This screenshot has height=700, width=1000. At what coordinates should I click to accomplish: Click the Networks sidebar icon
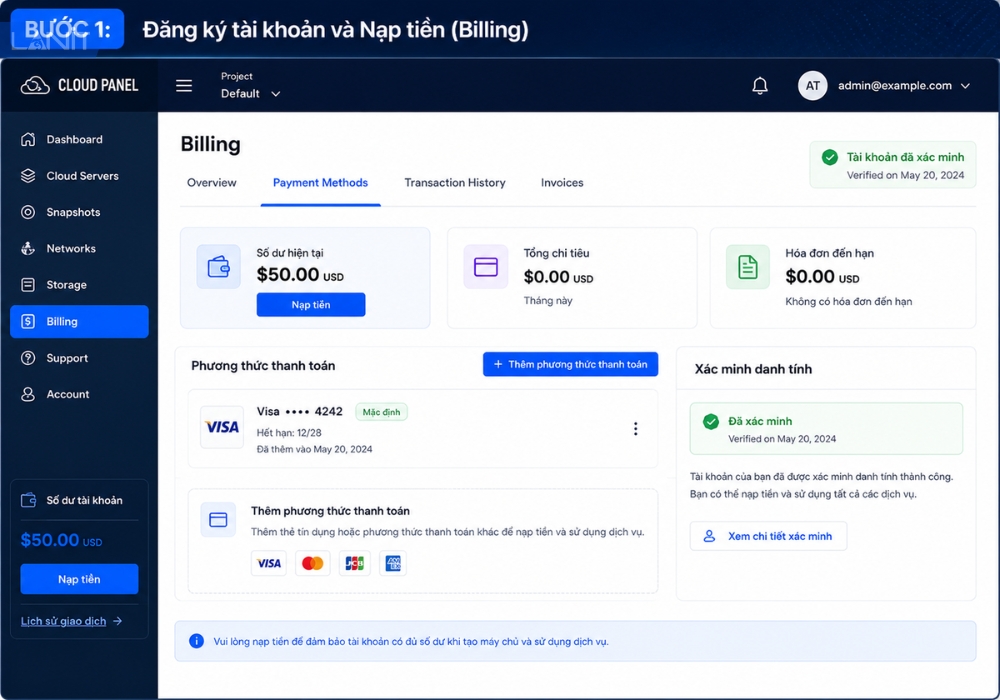(28, 248)
